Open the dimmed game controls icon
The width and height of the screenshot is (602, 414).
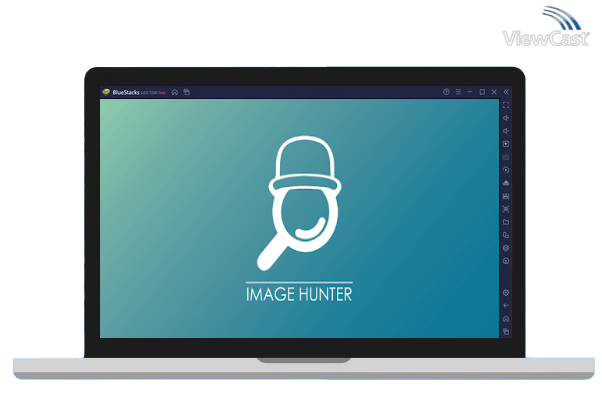click(x=506, y=157)
